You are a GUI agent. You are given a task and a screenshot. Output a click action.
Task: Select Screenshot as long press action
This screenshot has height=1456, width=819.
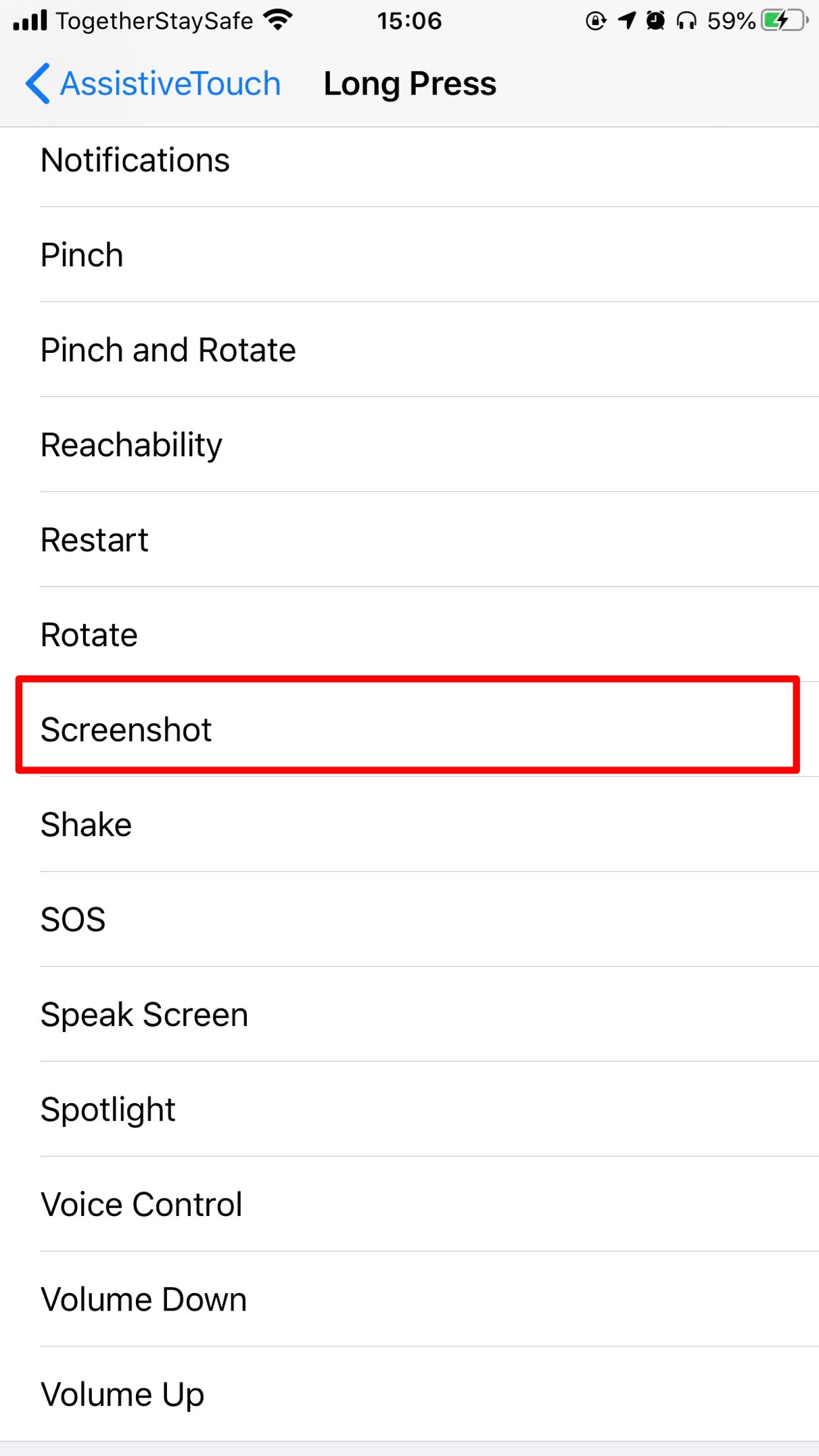click(408, 729)
